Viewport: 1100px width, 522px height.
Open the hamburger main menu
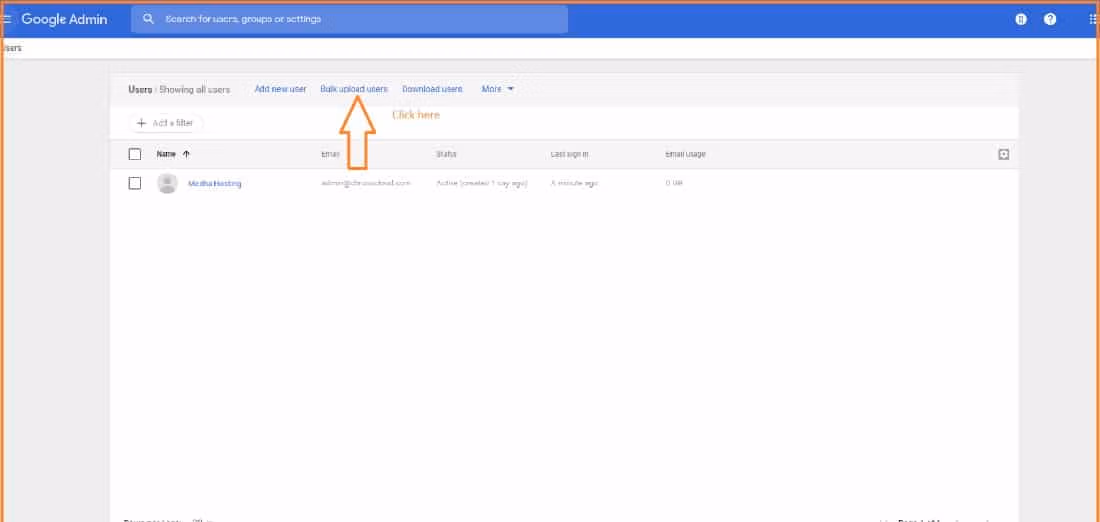pos(7,19)
